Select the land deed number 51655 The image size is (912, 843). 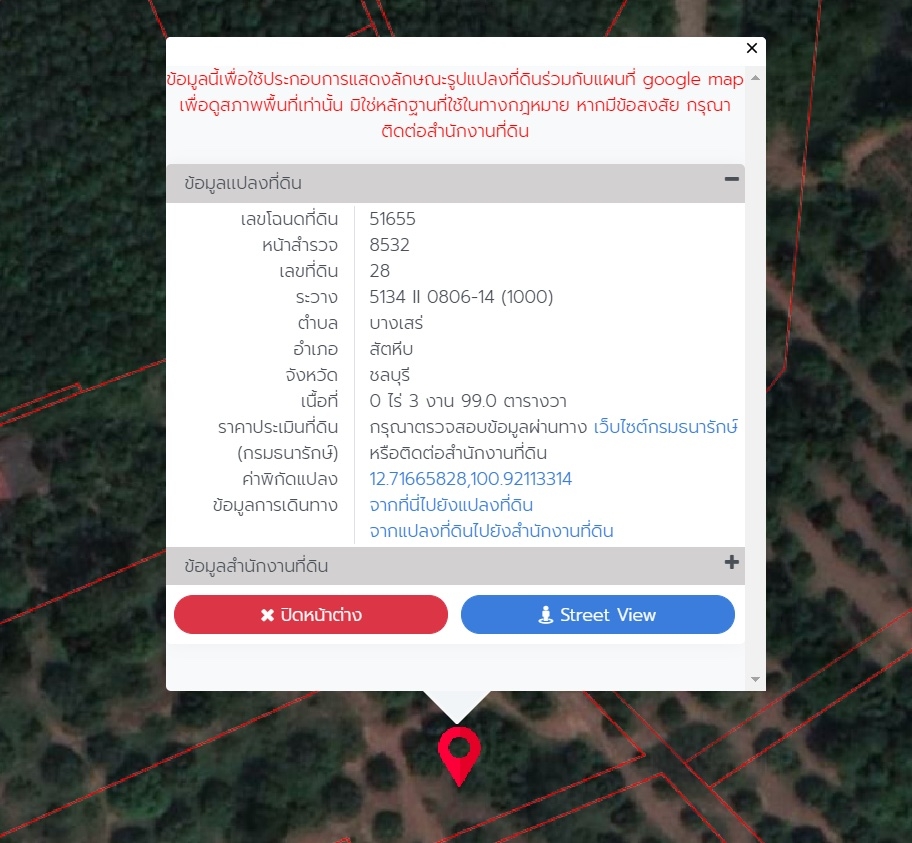(x=393, y=219)
